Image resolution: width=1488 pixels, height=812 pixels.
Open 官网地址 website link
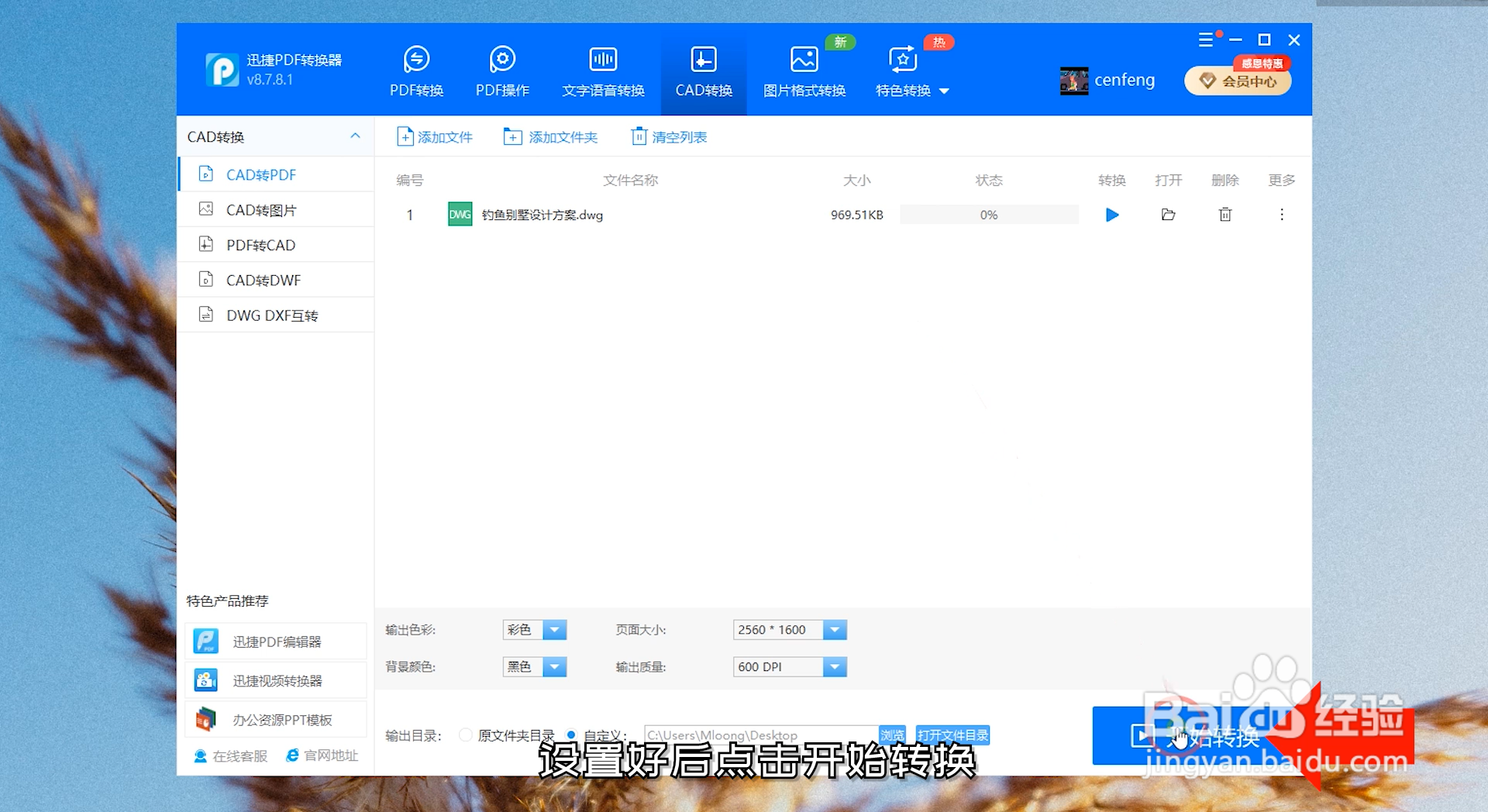point(322,755)
